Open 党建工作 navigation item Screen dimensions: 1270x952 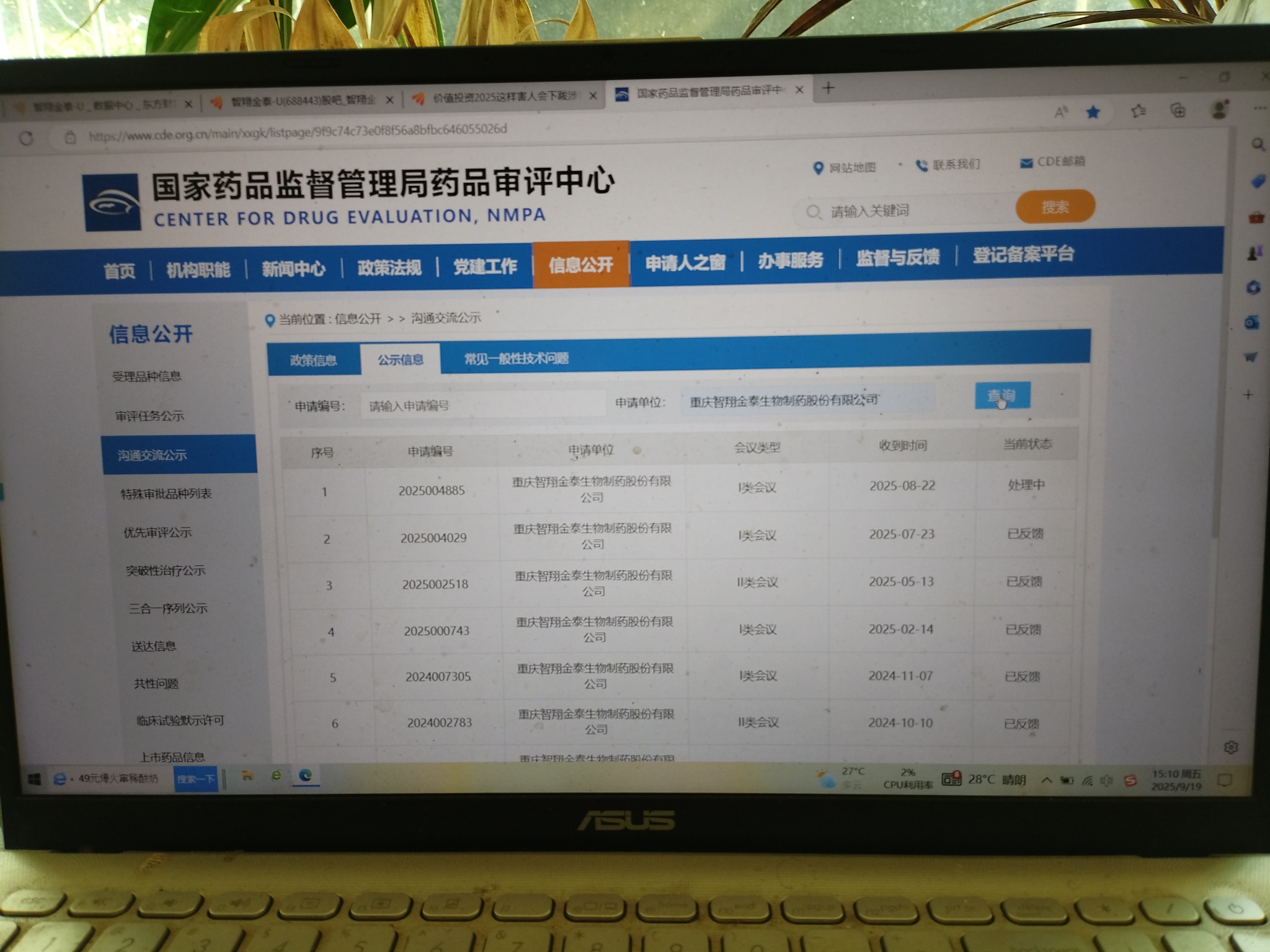485,266
